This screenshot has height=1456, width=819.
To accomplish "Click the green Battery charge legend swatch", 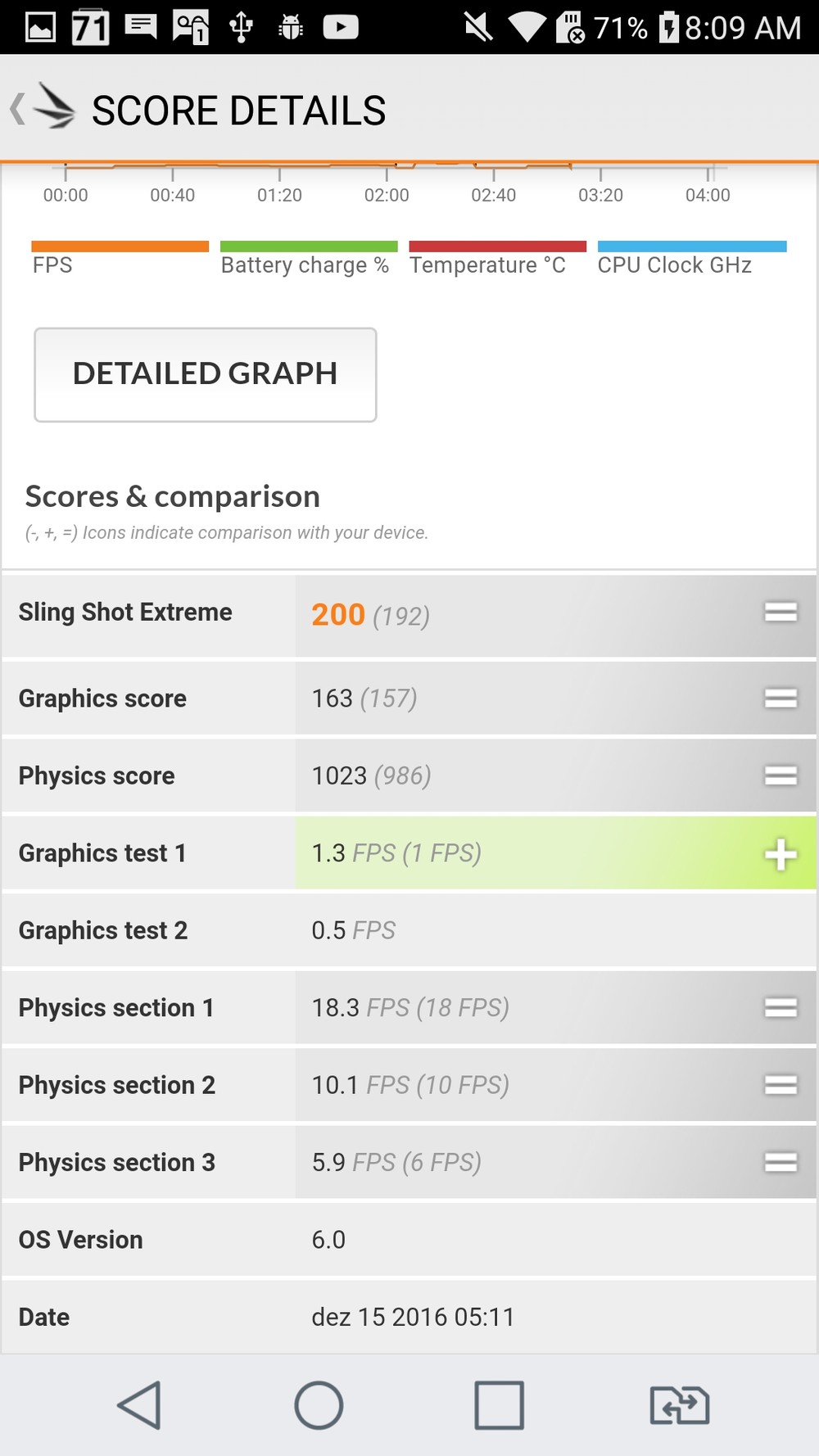I will click(309, 246).
